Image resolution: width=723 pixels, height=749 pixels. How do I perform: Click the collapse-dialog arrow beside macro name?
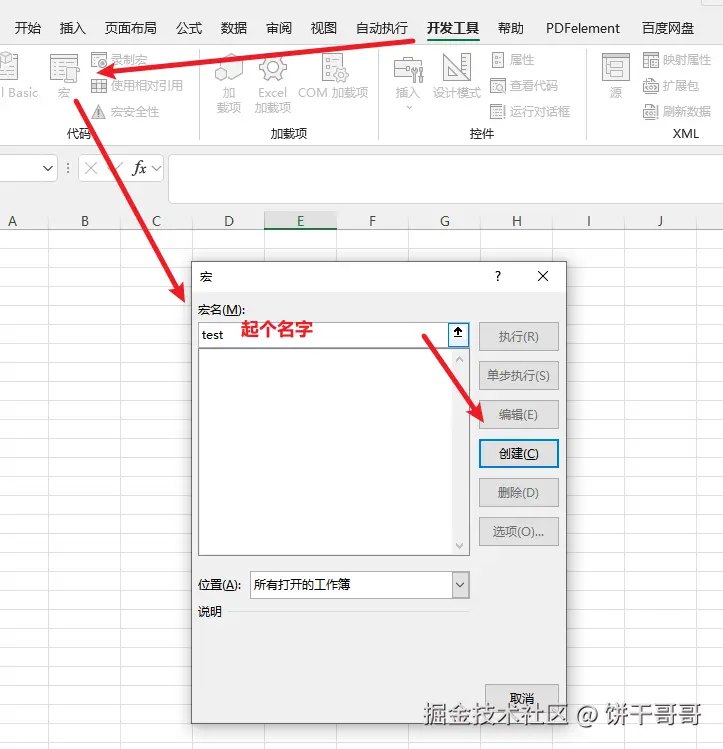click(x=458, y=334)
